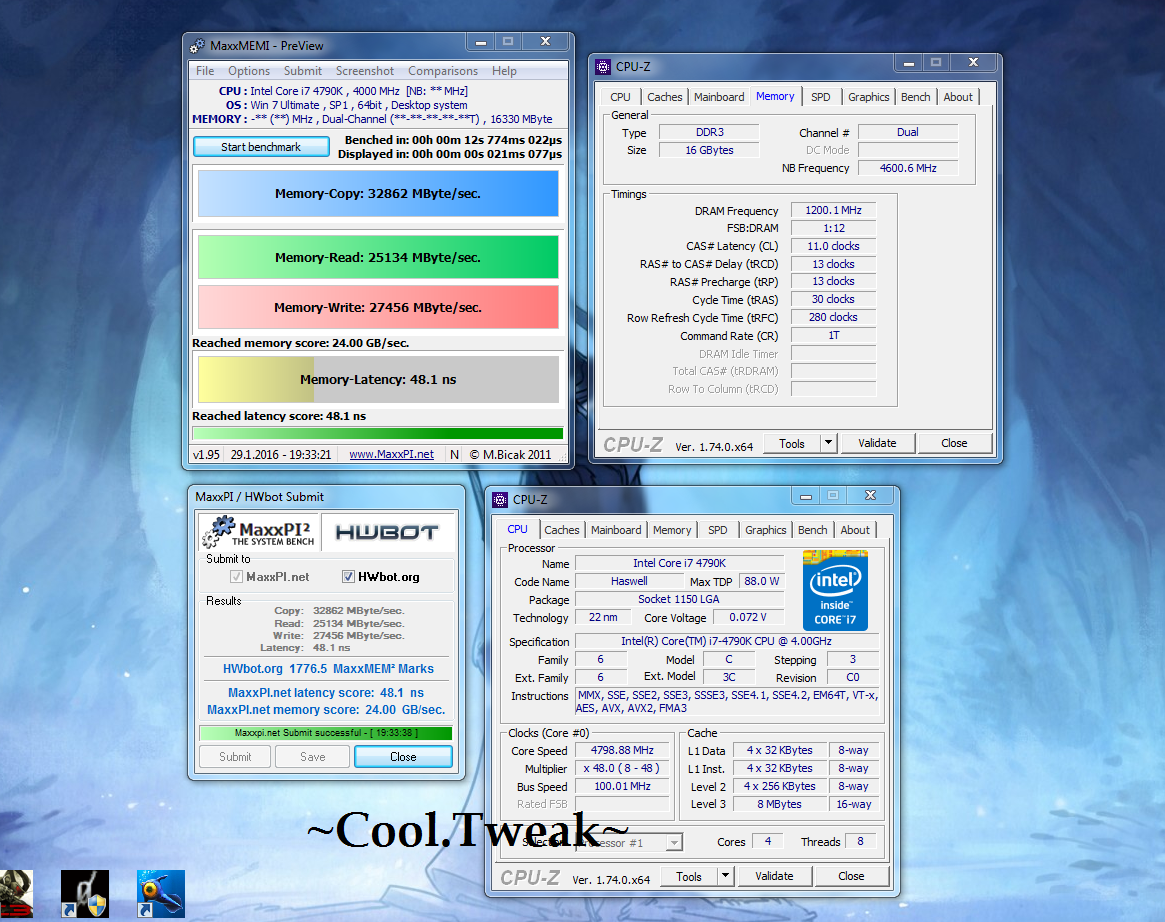This screenshot has width=1165, height=922.
Task: Click the green Memory-Read result bar
Action: 378,257
